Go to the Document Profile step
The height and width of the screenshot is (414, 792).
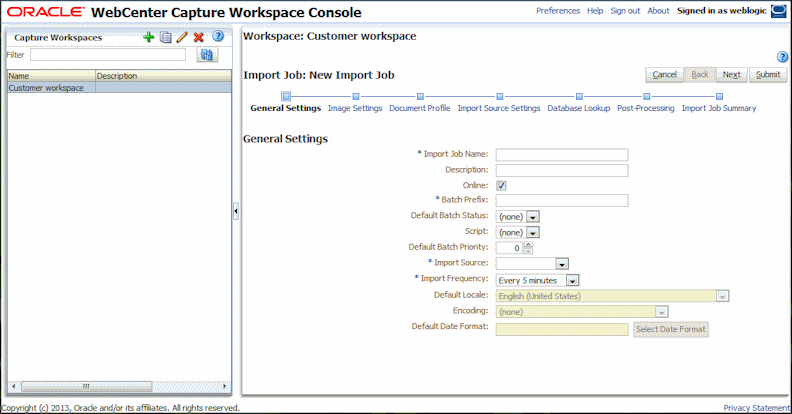pos(420,108)
